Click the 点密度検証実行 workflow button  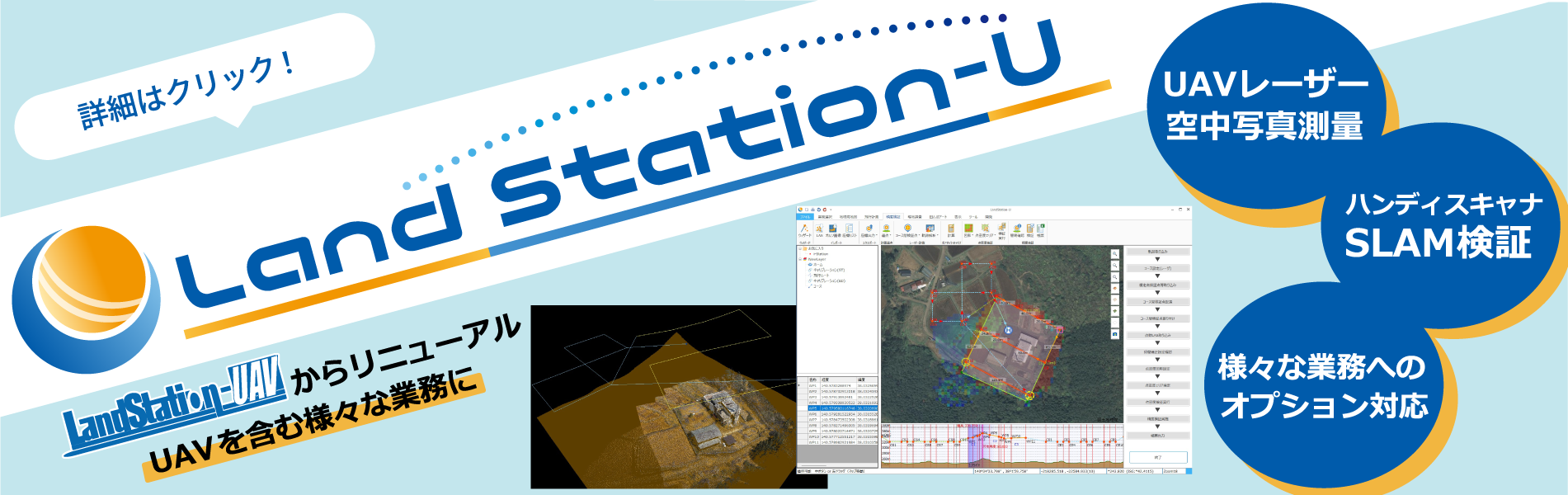pyautogui.click(x=1157, y=402)
